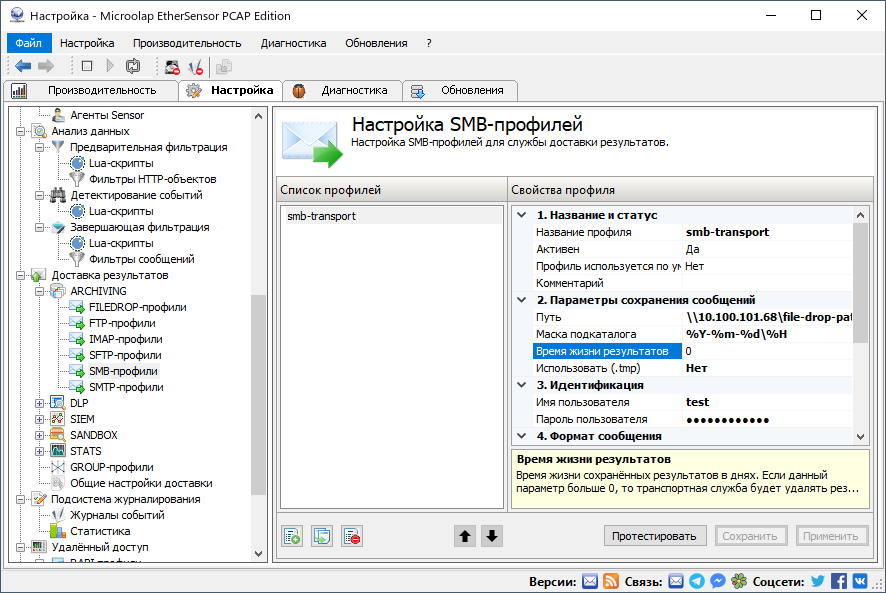
Task: Add a new SMB profile with the green plus icon
Action: coord(291,535)
